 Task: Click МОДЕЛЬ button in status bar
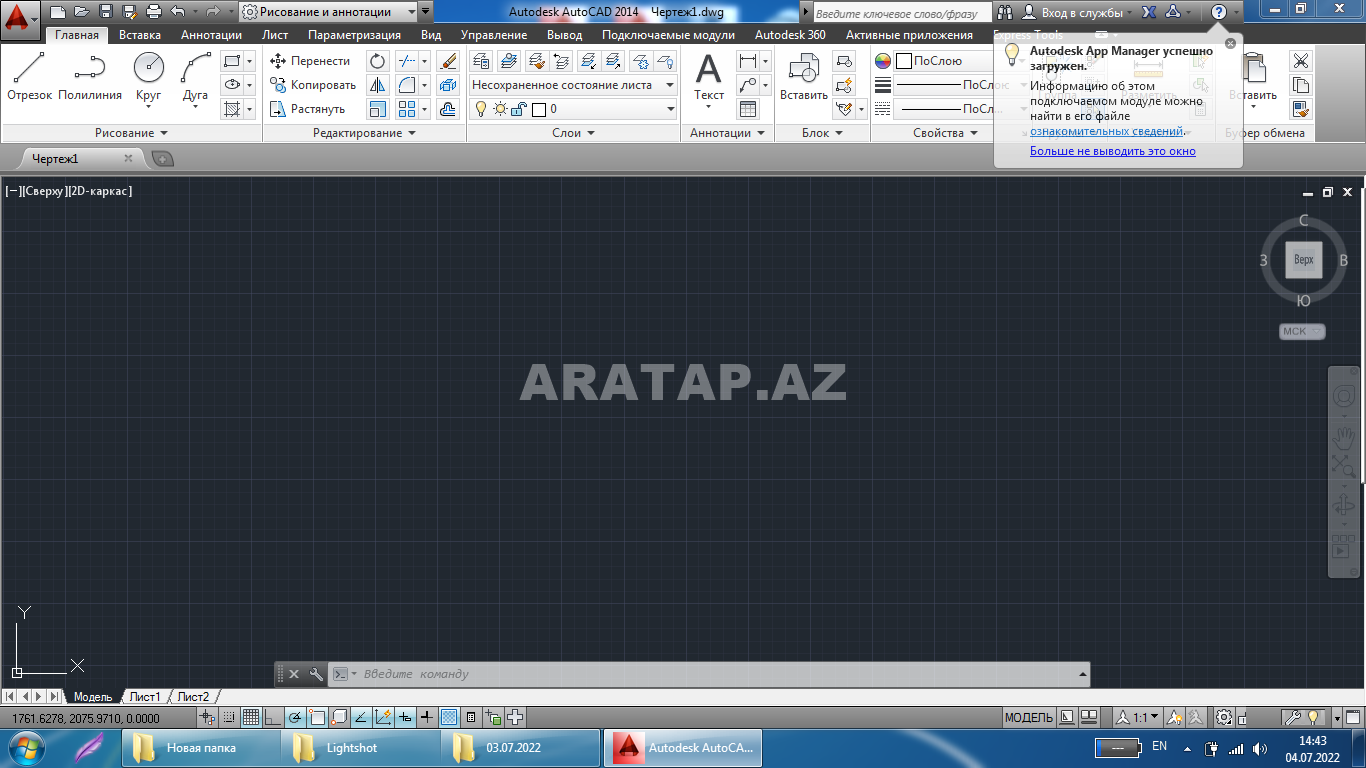[x=1028, y=717]
